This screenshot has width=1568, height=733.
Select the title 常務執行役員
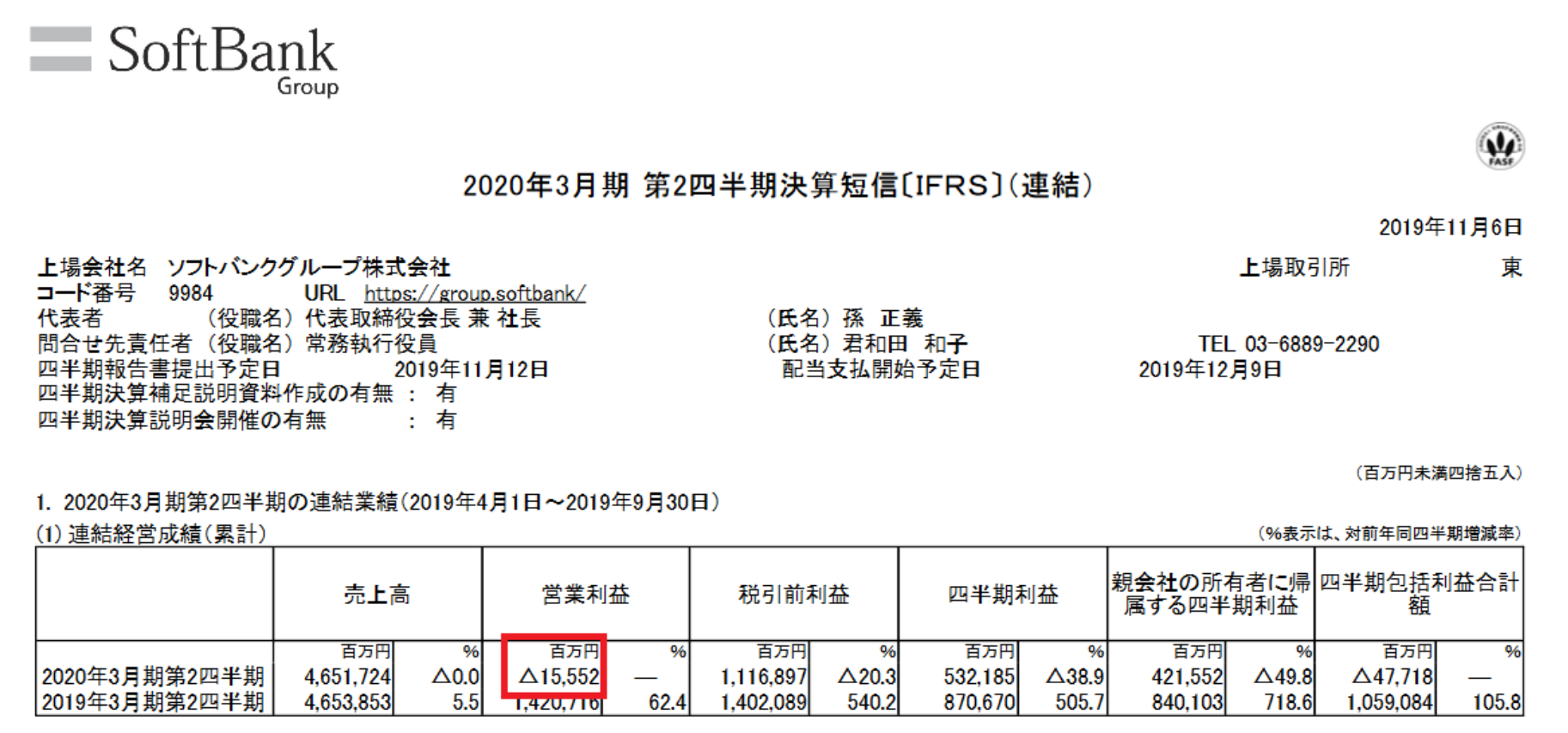click(x=371, y=344)
